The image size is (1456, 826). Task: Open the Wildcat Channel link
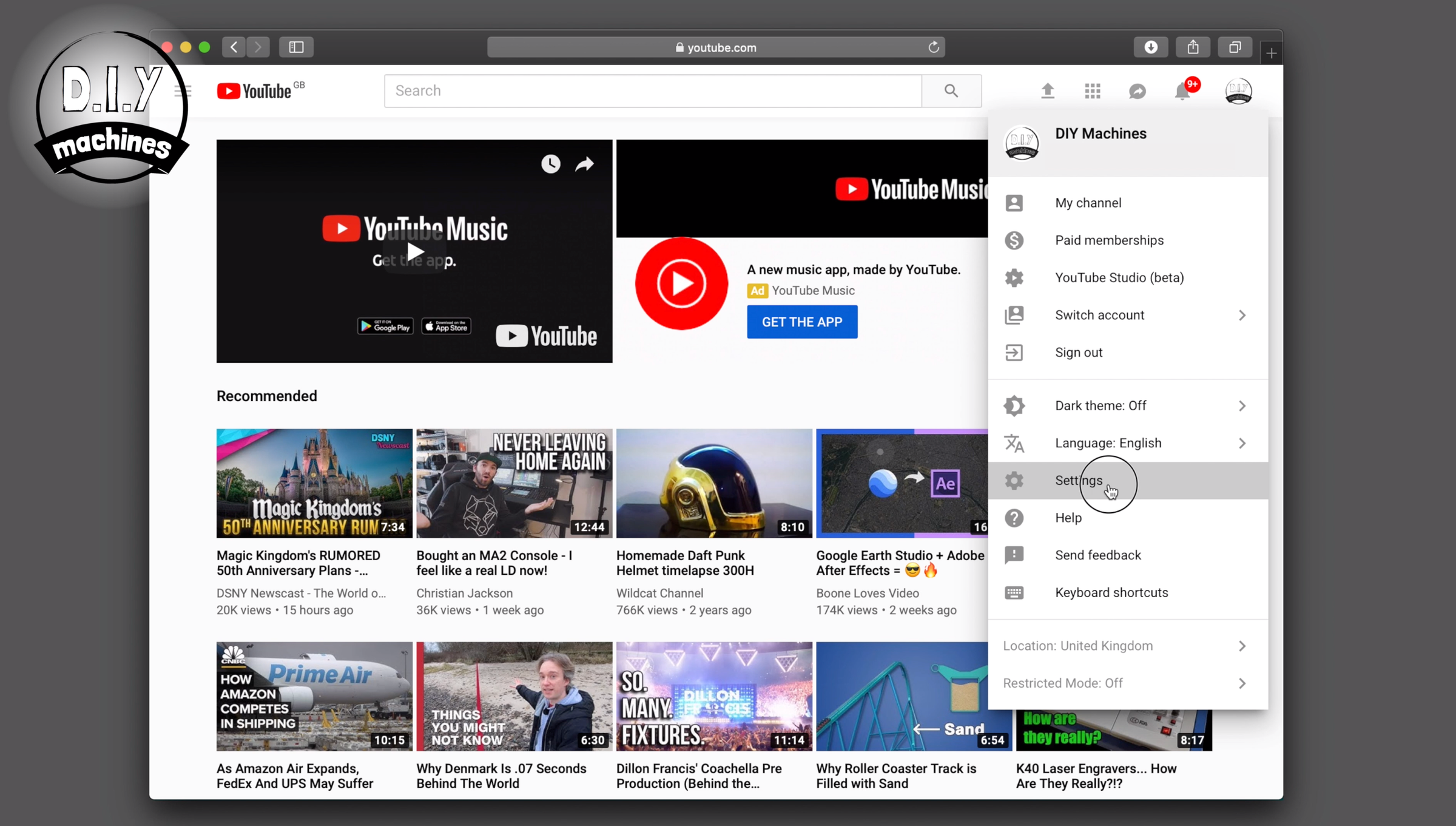[659, 593]
